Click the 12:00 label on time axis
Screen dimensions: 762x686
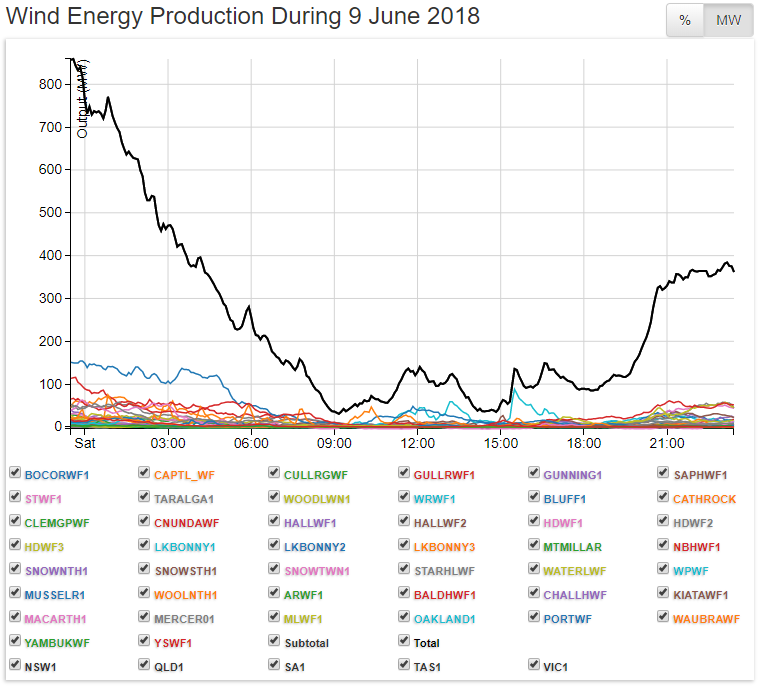tap(417, 443)
